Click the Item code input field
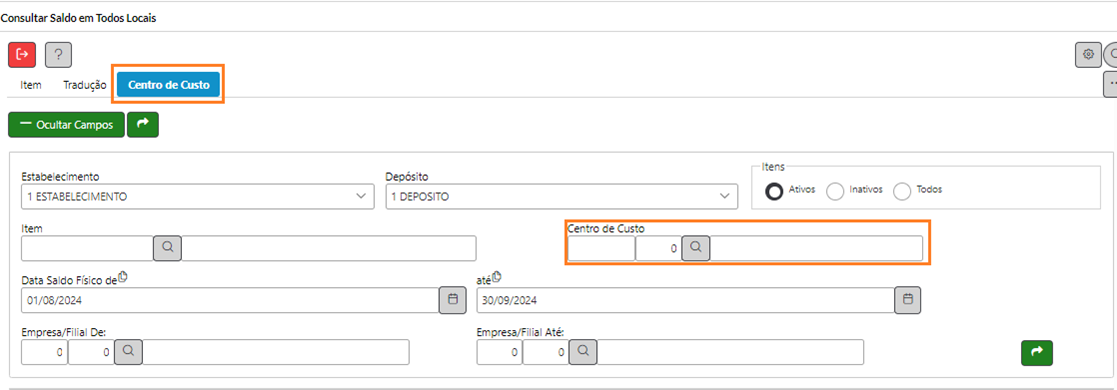Viewport: 1117px width, 390px height. (88, 247)
